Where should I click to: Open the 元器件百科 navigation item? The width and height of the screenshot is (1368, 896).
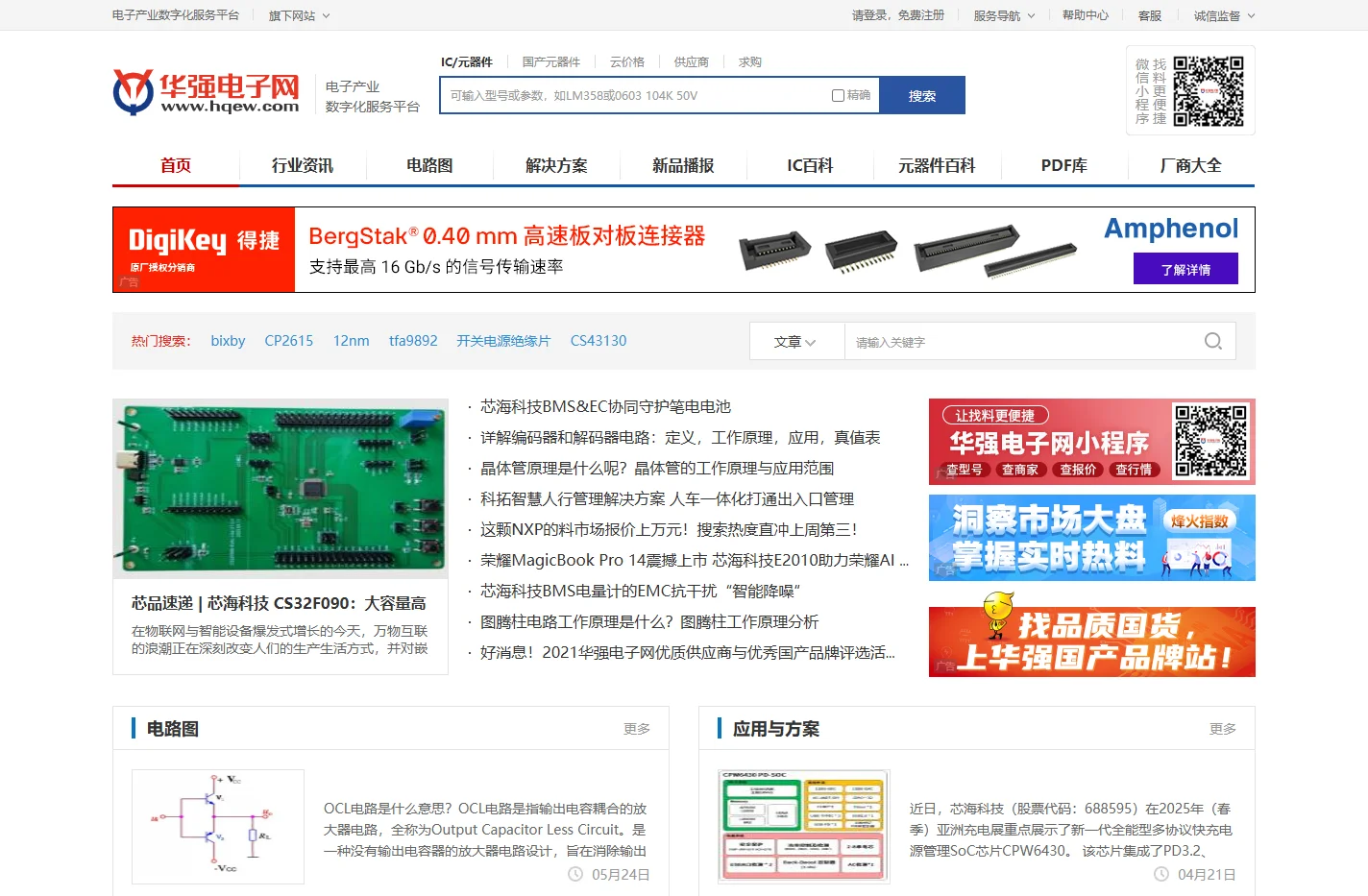tap(937, 165)
